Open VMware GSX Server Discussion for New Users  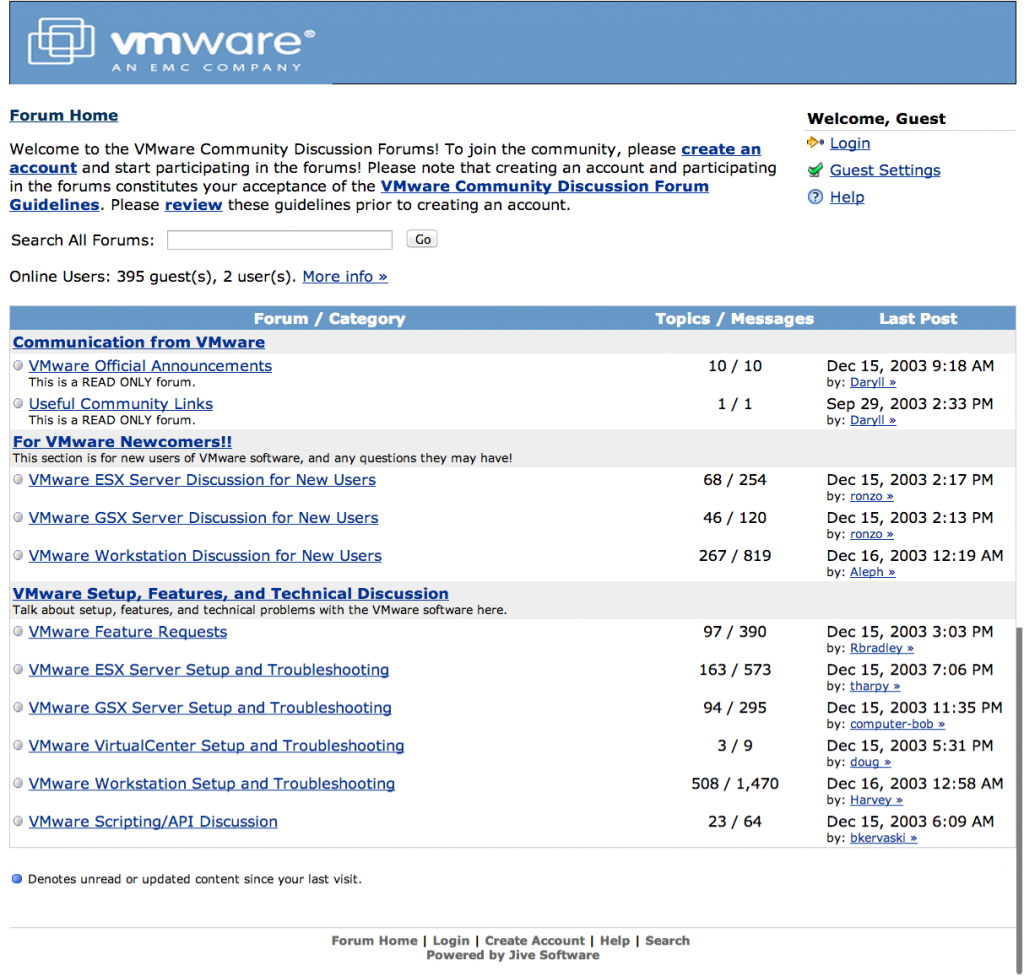pyautogui.click(x=203, y=517)
